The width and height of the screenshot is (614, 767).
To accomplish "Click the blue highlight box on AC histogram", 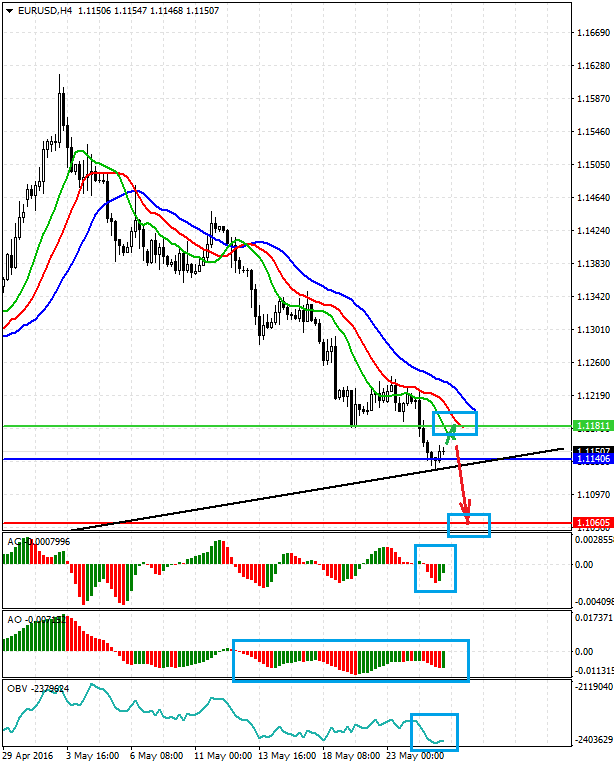I will pyautogui.click(x=435, y=568).
